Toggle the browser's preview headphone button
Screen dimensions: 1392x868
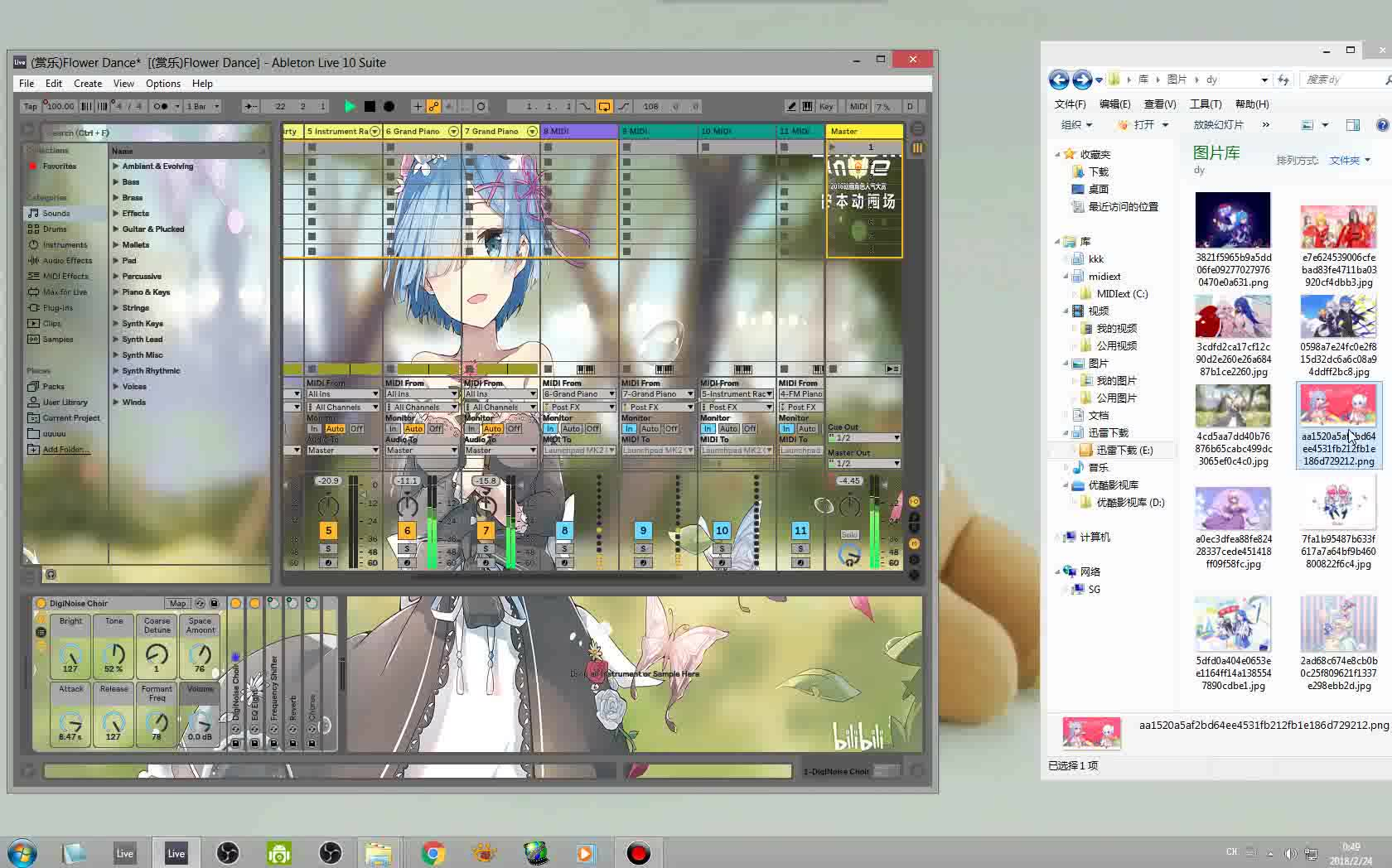click(51, 574)
